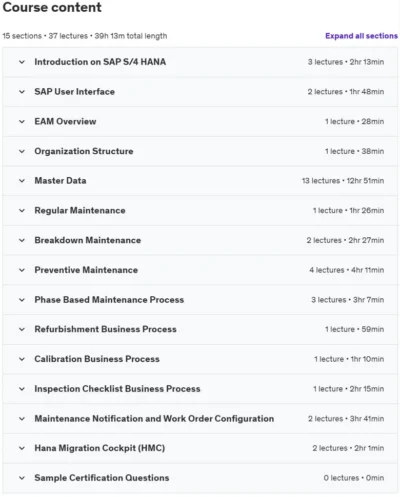Click chevron next to Regular Maintenance

[22, 211]
